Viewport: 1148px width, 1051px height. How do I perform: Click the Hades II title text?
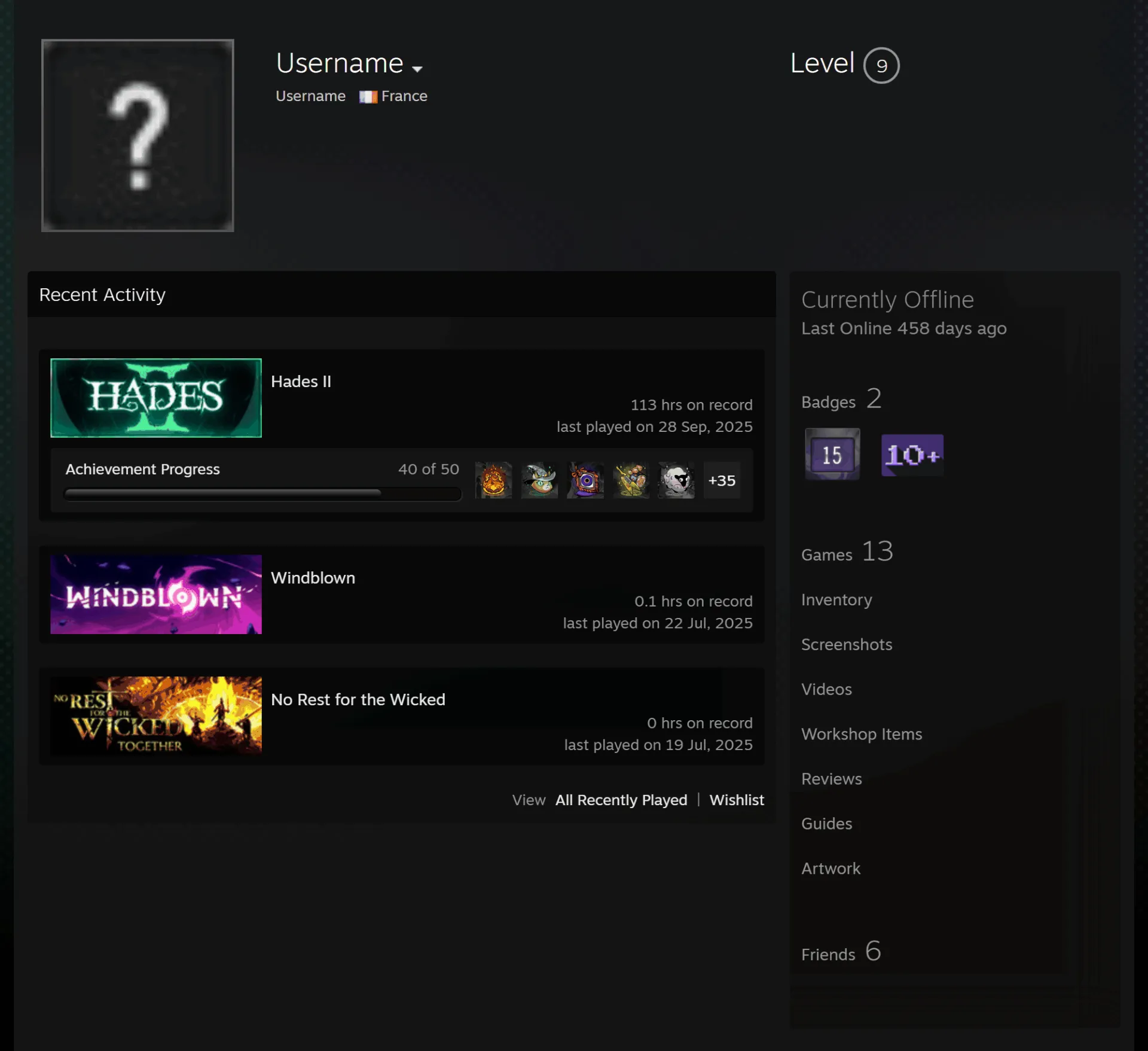point(301,382)
